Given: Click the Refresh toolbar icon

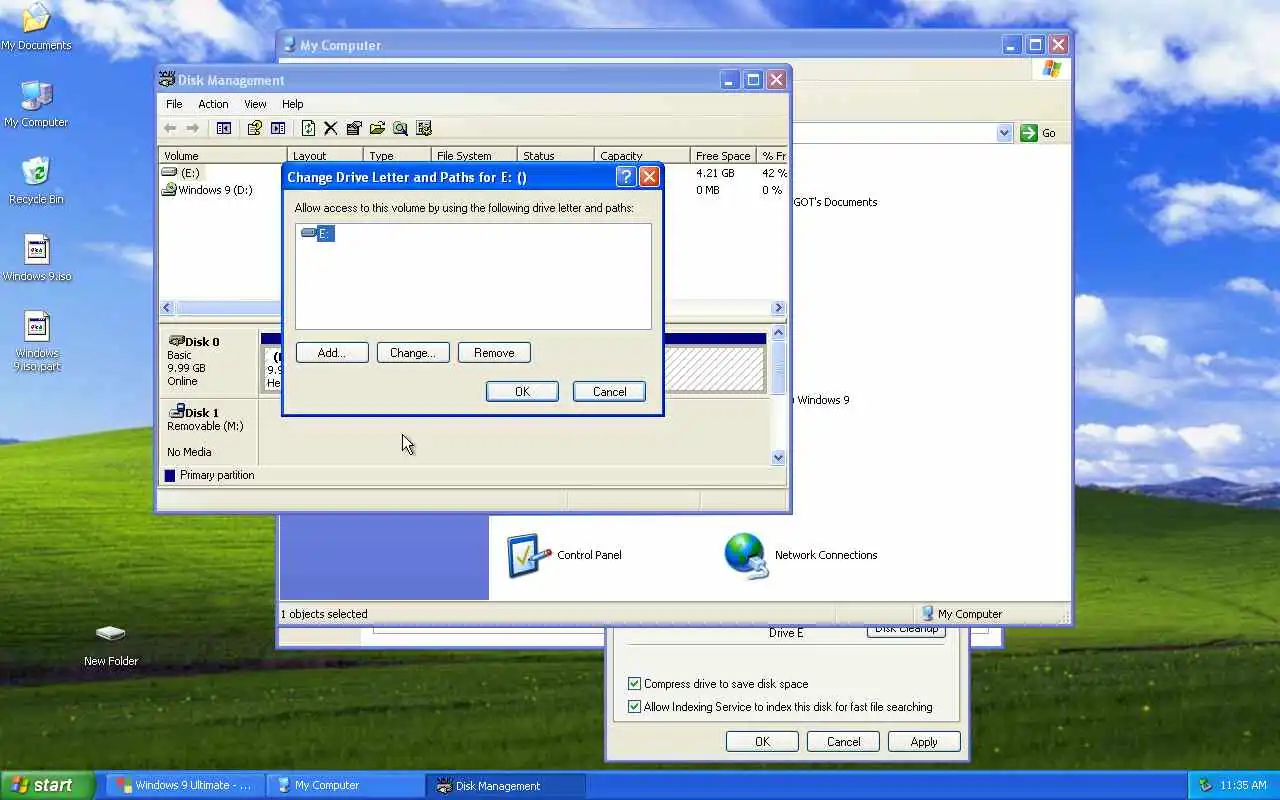Looking at the screenshot, I should pos(308,128).
